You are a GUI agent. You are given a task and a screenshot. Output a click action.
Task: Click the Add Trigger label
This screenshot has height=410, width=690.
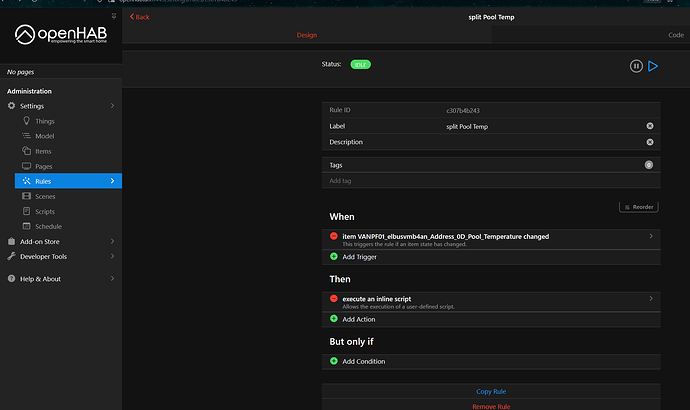click(x=360, y=257)
